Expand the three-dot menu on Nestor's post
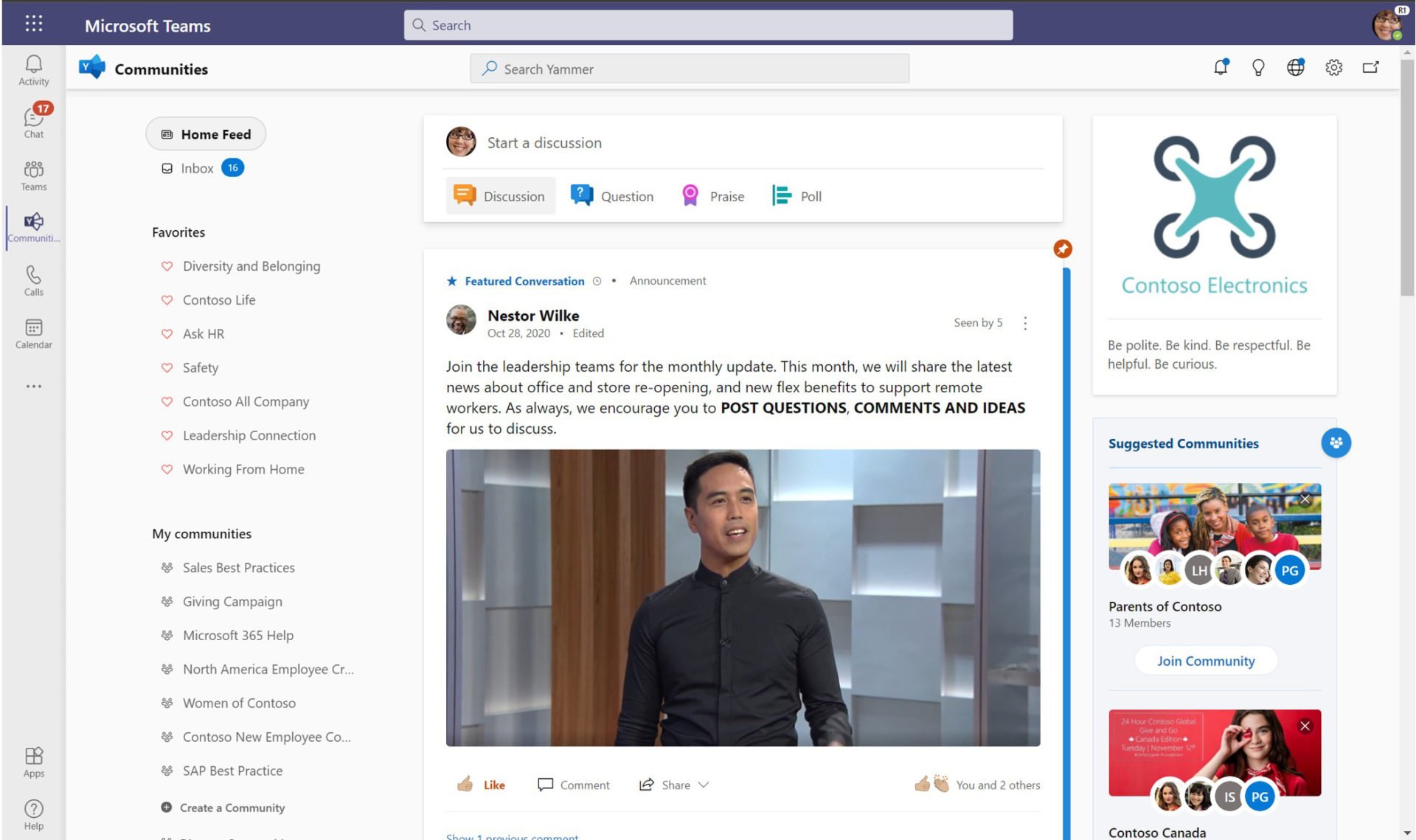Screen dimensions: 1416x840 1024,322
